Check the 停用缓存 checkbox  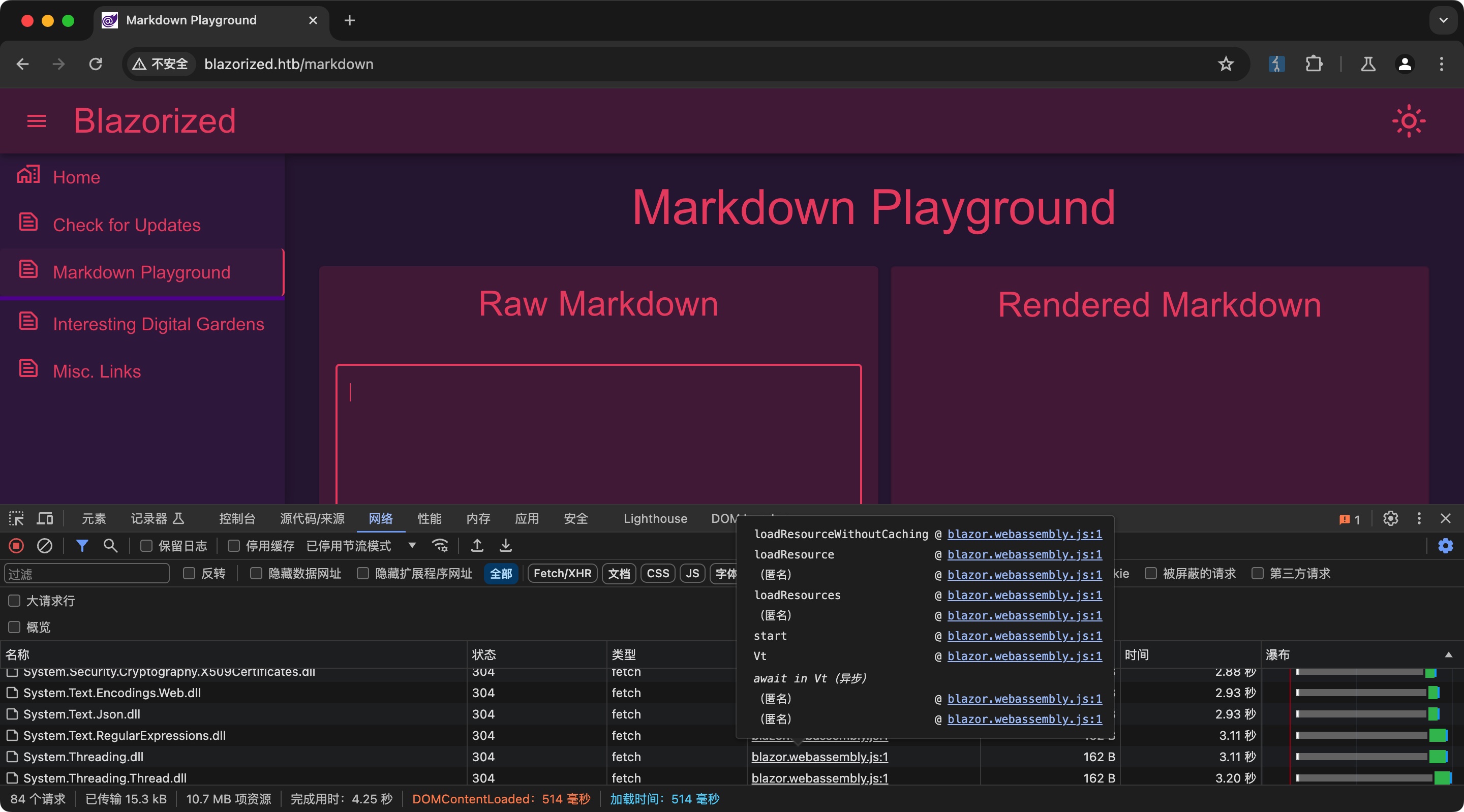coord(234,546)
